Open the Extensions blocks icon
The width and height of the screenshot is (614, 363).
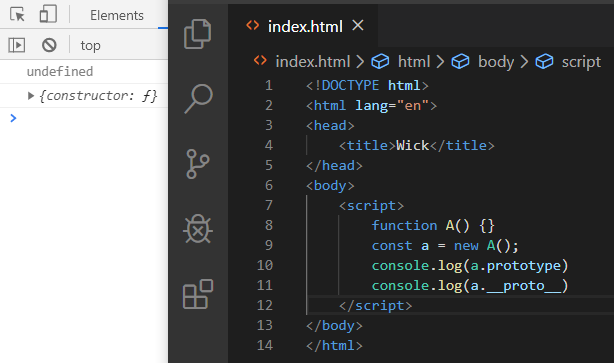tap(198, 294)
